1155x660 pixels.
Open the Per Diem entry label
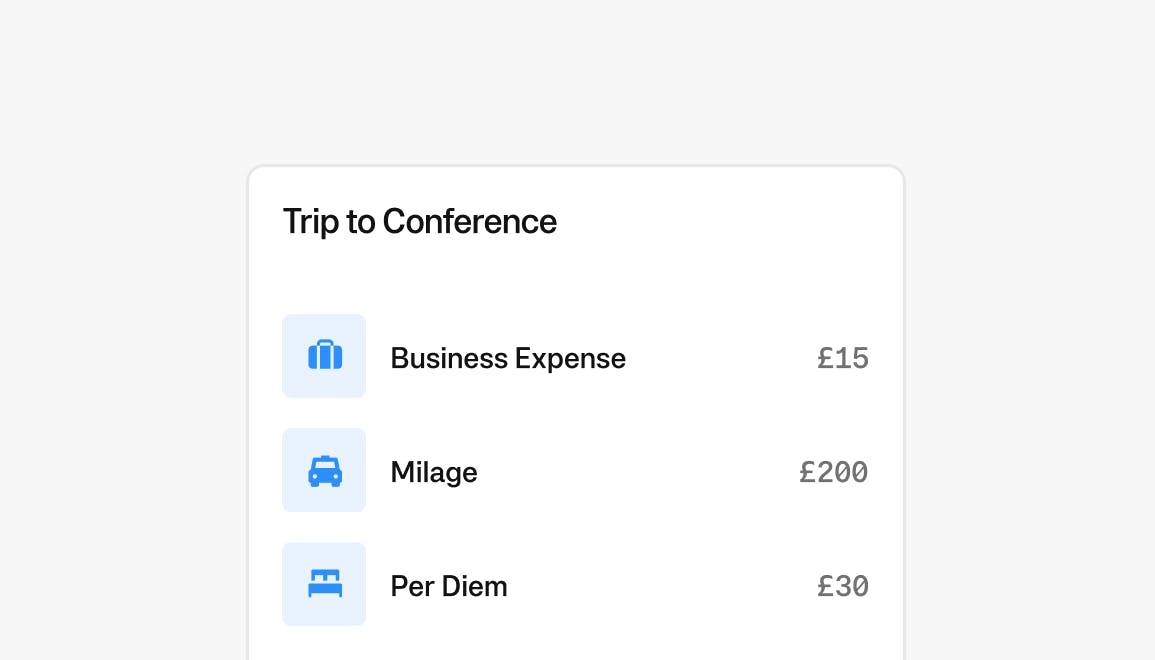[x=449, y=586]
